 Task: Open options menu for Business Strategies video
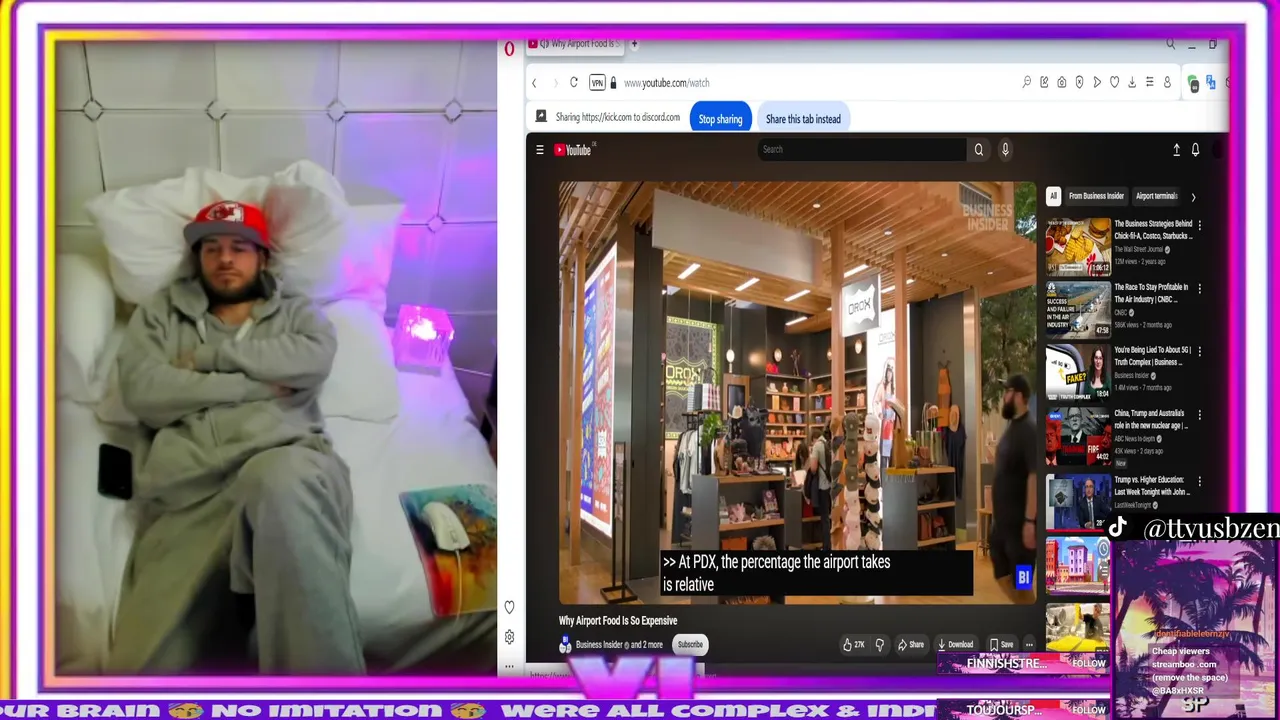tap(1200, 225)
